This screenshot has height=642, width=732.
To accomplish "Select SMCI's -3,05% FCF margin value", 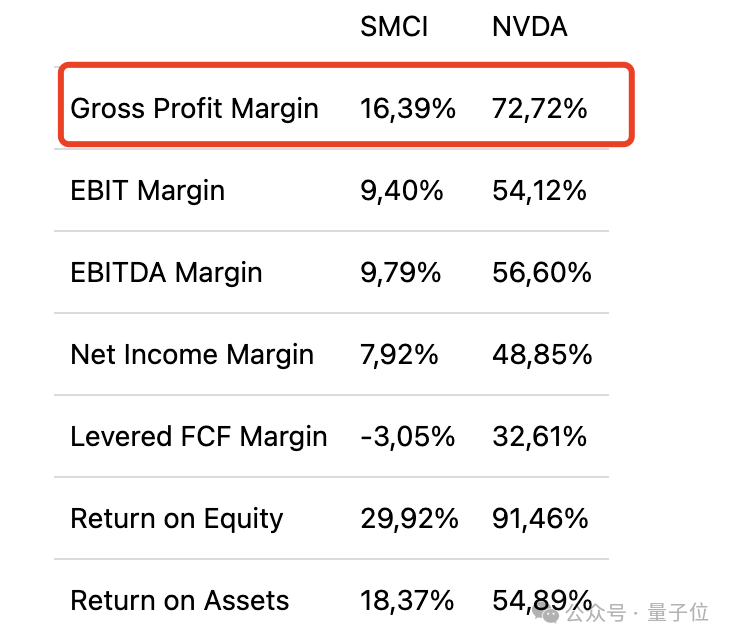I will click(408, 437).
